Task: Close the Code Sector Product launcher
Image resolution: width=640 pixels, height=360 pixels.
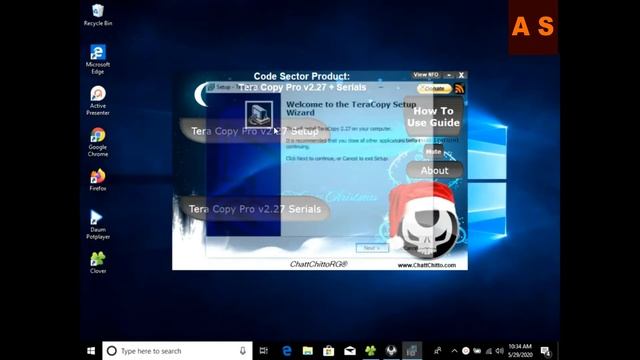Action: tap(461, 75)
